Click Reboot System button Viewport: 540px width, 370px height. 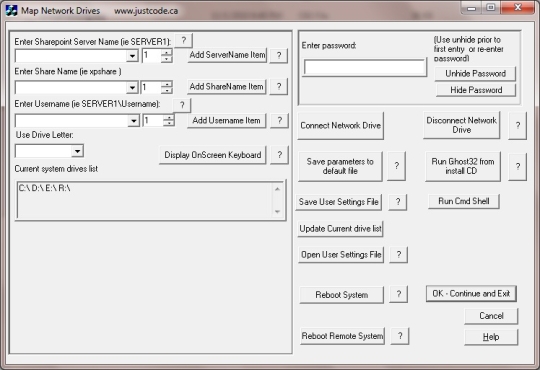click(x=342, y=295)
